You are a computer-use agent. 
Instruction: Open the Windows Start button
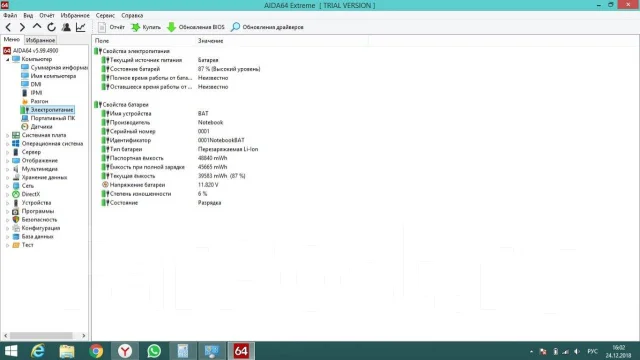pos(11,351)
